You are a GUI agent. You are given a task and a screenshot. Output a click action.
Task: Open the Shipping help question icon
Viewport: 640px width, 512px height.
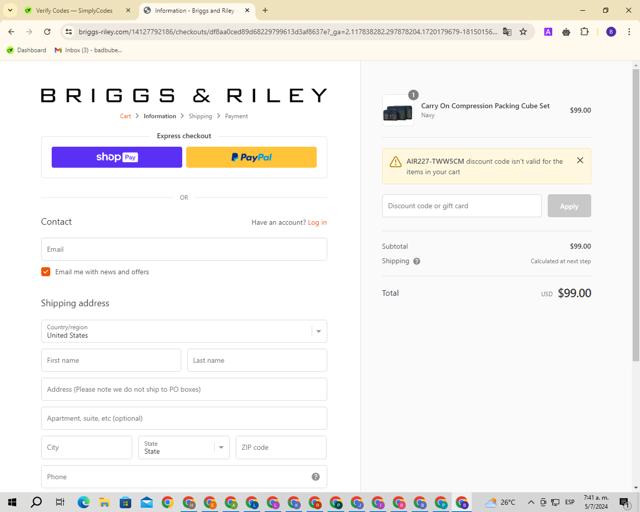click(416, 261)
